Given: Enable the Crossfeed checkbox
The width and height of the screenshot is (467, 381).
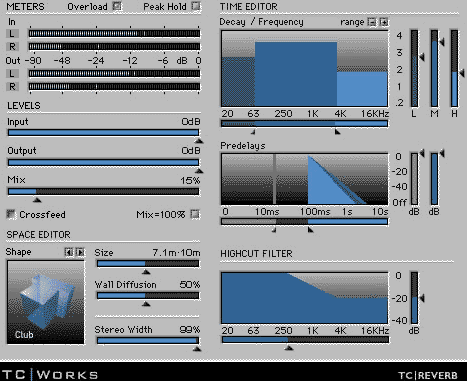Looking at the screenshot, I should tap(11, 214).
